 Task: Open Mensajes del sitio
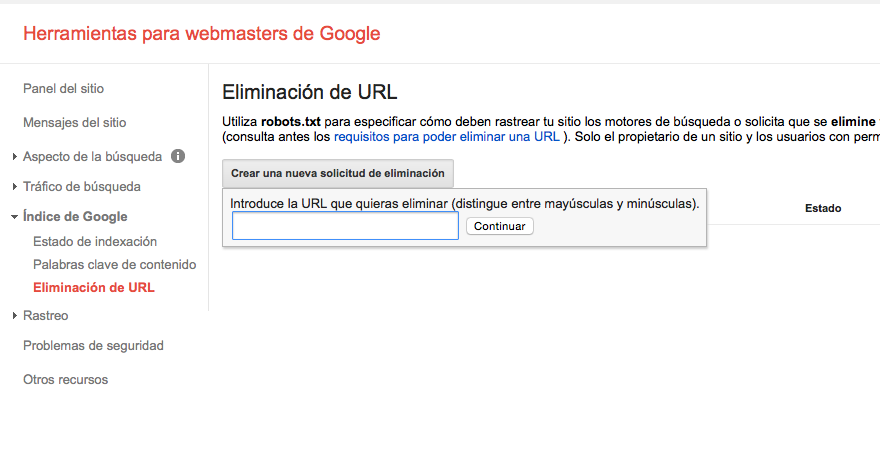click(75, 122)
